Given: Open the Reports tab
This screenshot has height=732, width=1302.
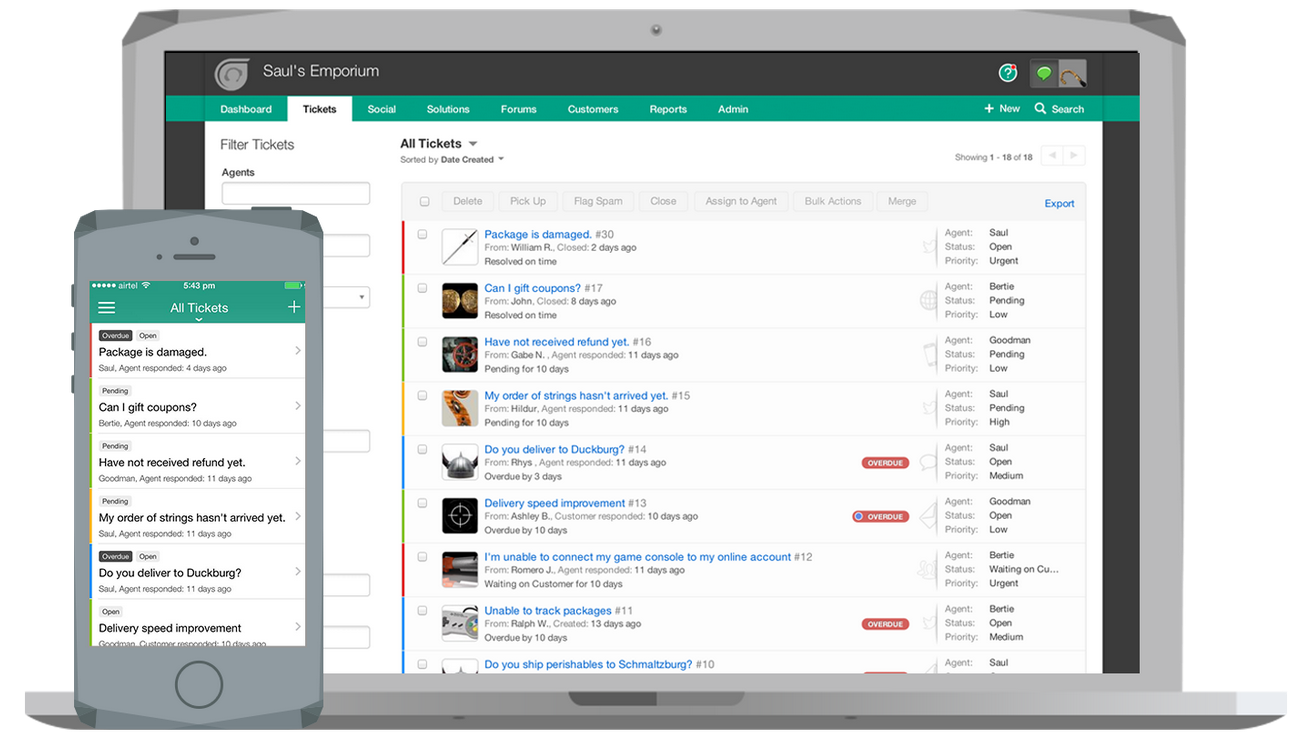Looking at the screenshot, I should point(668,109).
